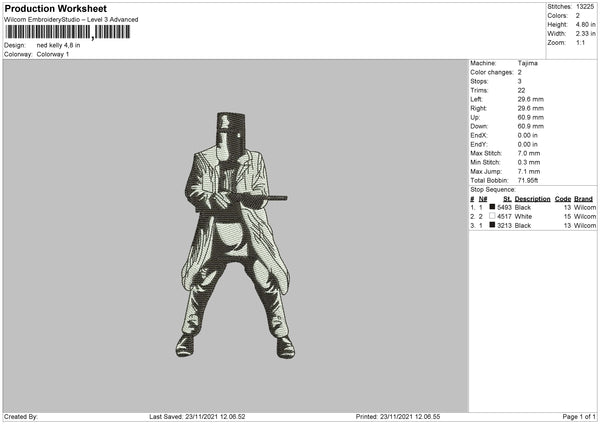Click the N# column header
Viewport: 600px width, 424px height.
click(483, 199)
